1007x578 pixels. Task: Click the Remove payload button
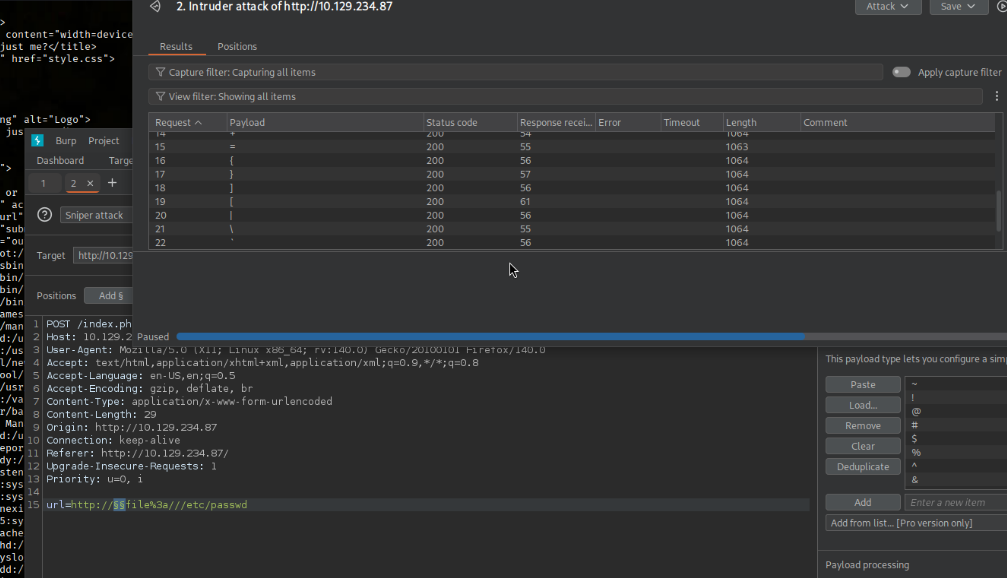point(863,425)
